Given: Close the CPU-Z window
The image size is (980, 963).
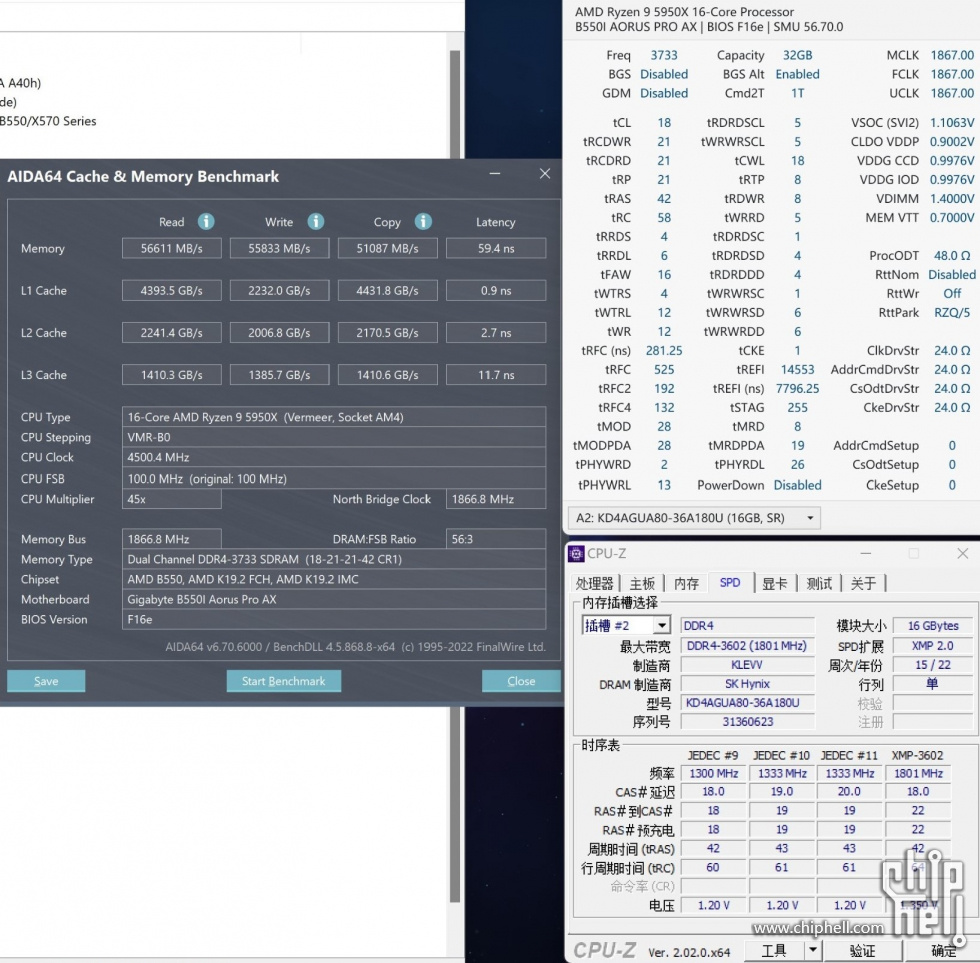Looking at the screenshot, I should tap(962, 554).
